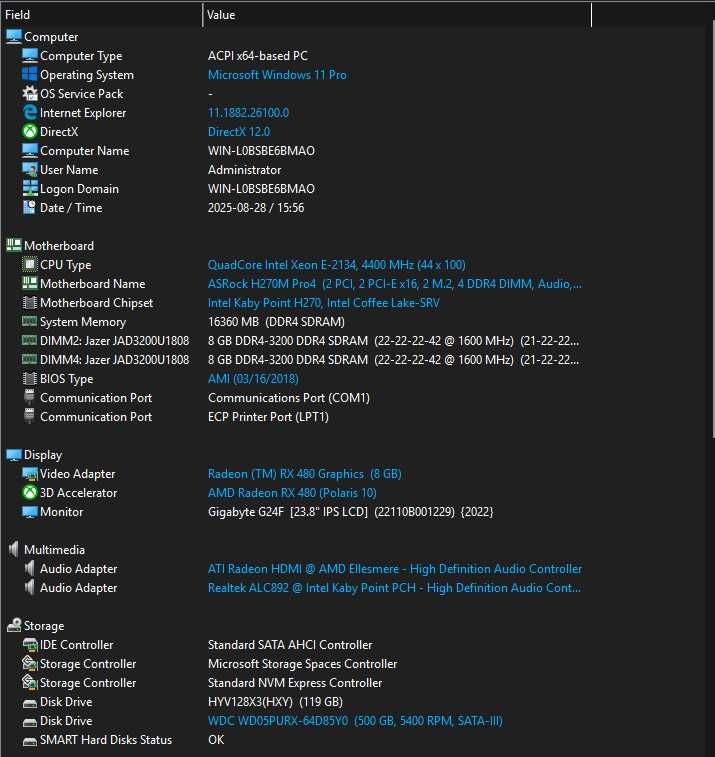715x757 pixels.
Task: Select the Motherboard Name label
Action: pyautogui.click(x=92, y=283)
